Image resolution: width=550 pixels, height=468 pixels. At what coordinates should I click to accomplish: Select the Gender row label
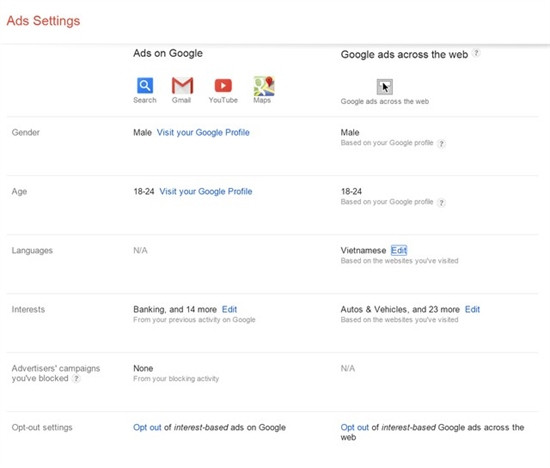[x=26, y=133]
